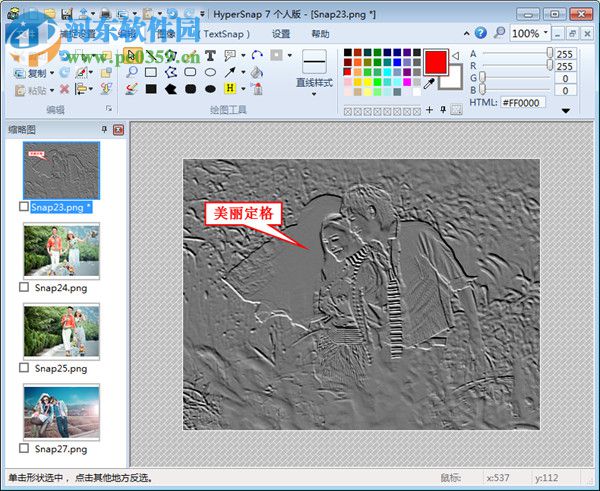
Task: Select the outline polygon tool
Action: (x=171, y=72)
